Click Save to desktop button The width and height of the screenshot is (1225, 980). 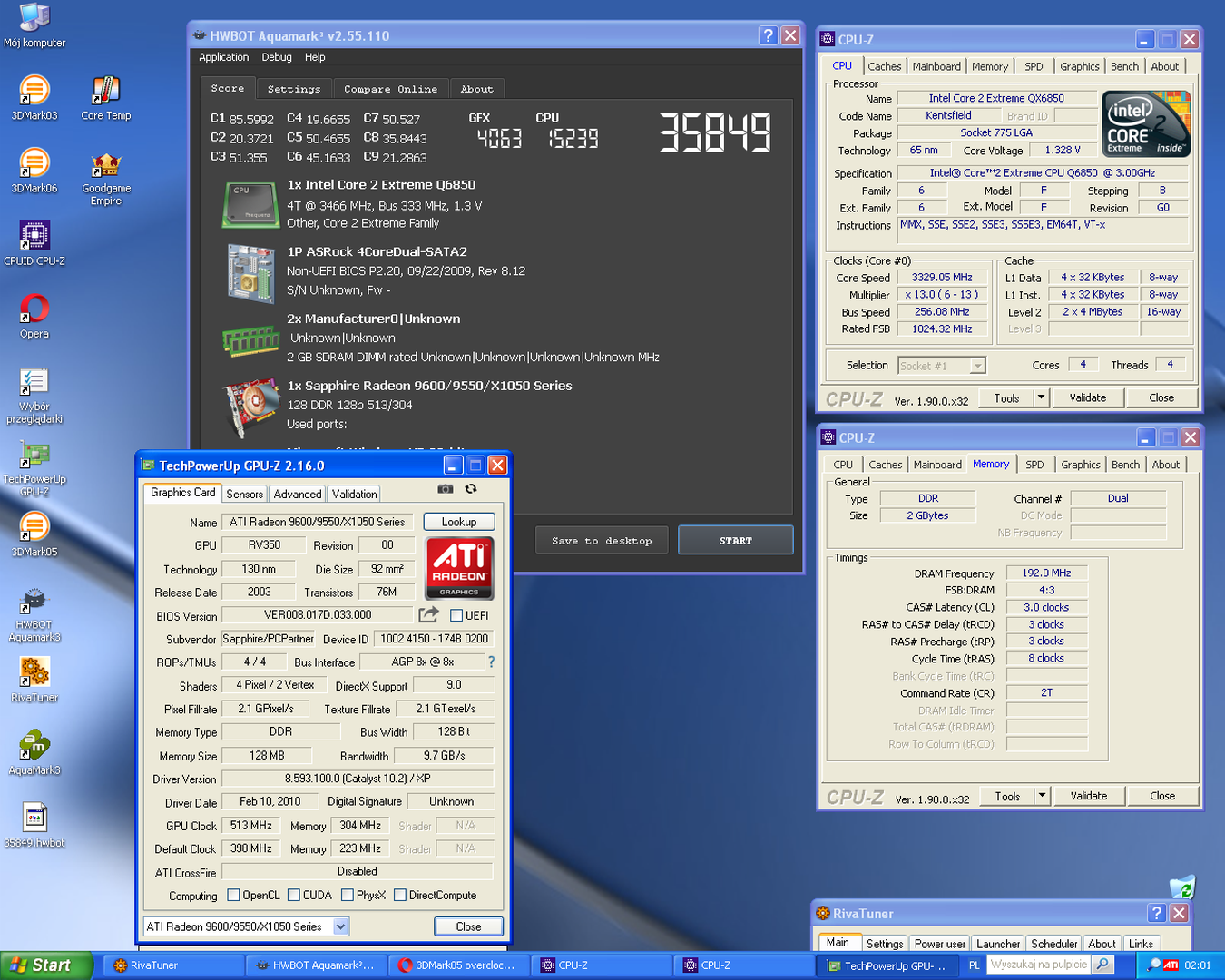click(x=602, y=540)
